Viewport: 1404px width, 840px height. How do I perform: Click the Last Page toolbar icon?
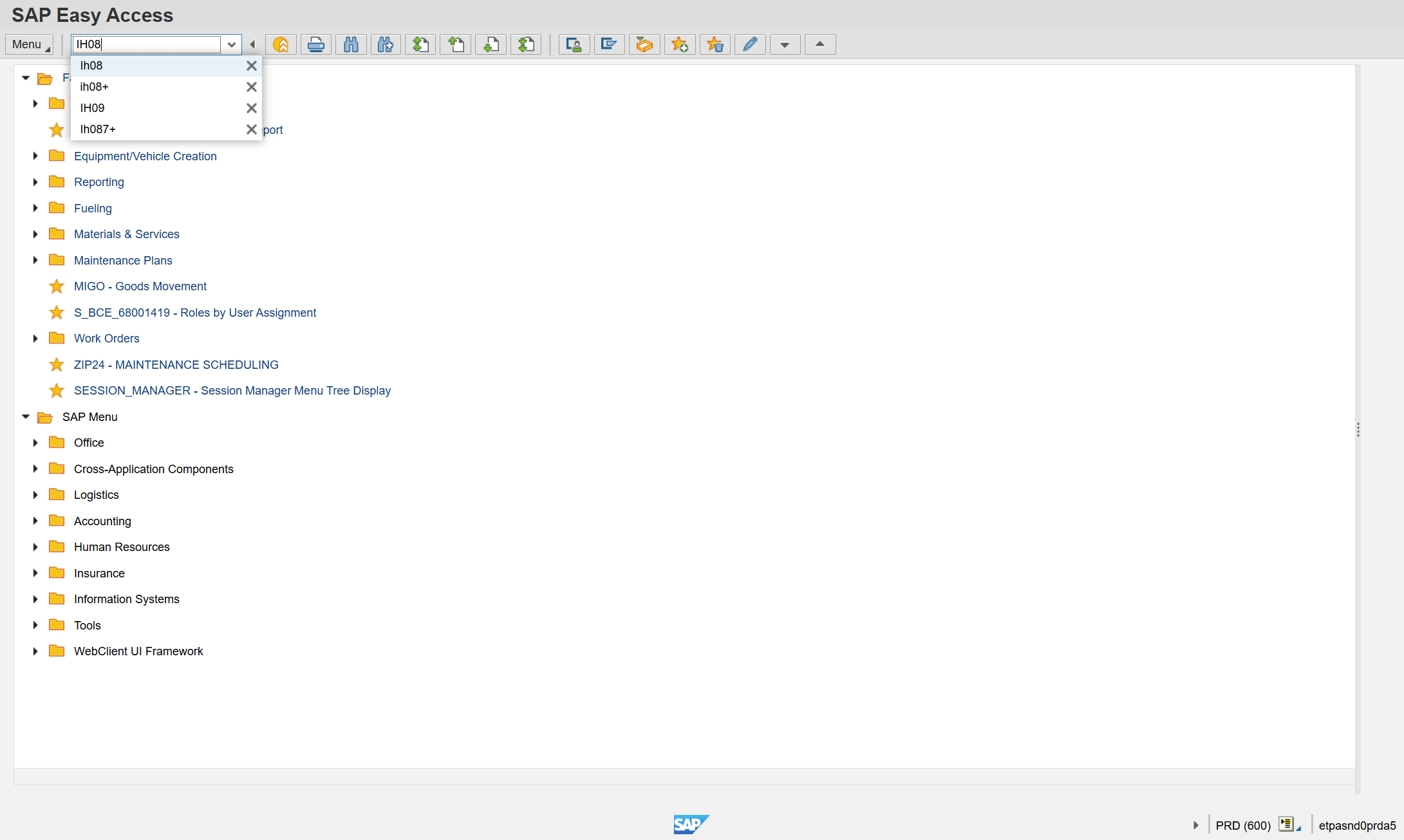(x=526, y=44)
